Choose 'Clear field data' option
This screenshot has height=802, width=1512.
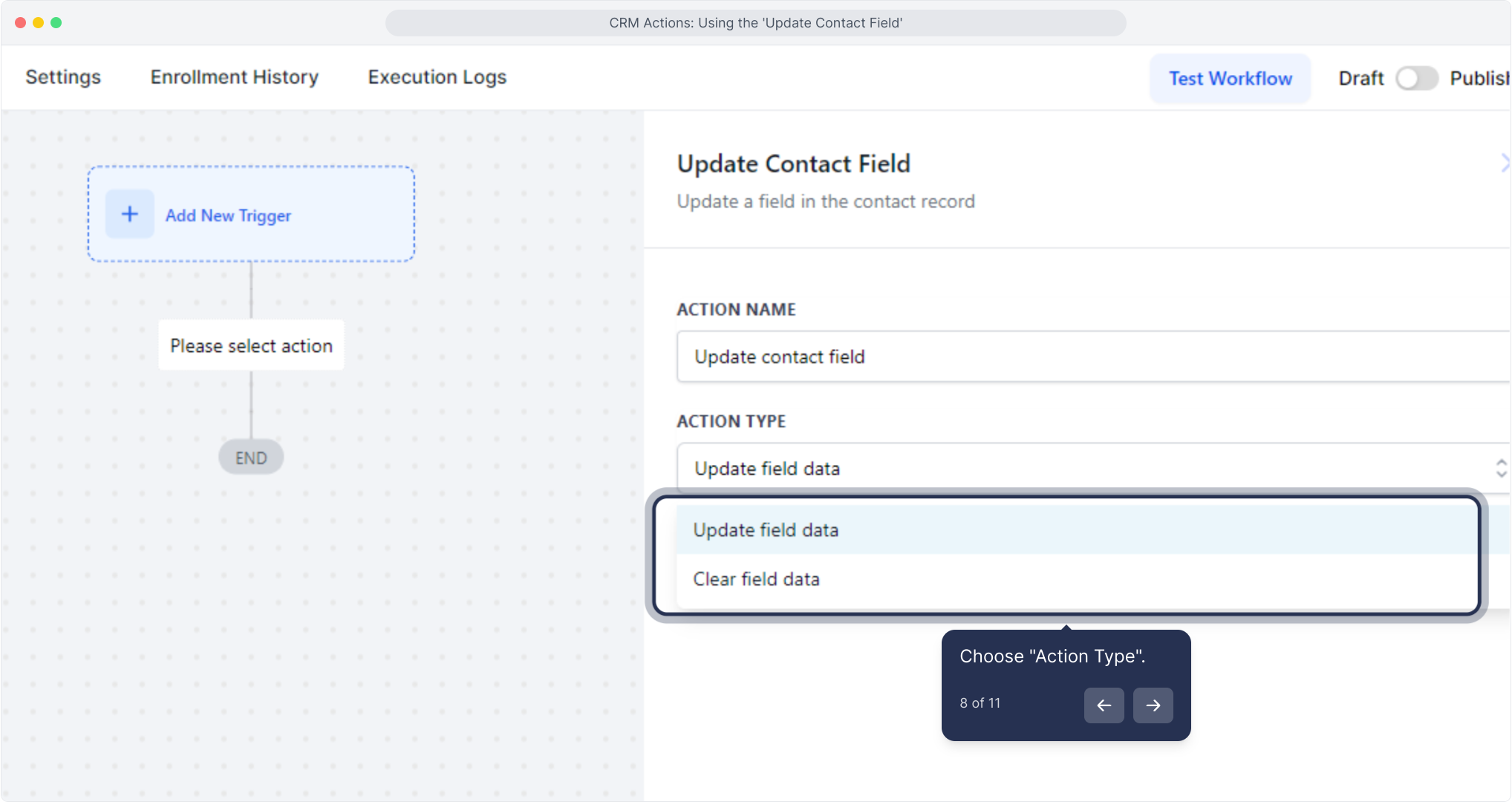pos(756,579)
